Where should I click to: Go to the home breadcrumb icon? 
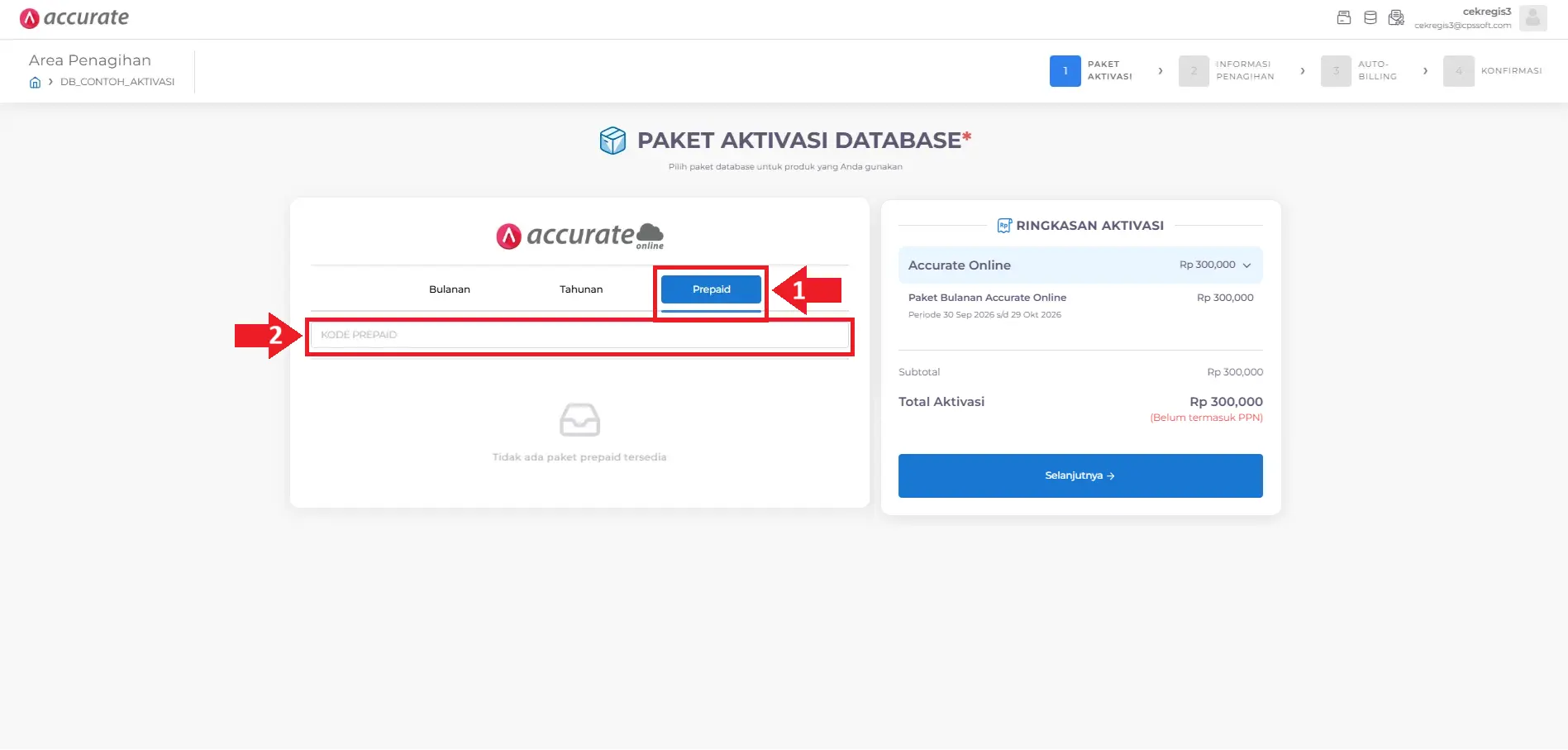[x=35, y=82]
